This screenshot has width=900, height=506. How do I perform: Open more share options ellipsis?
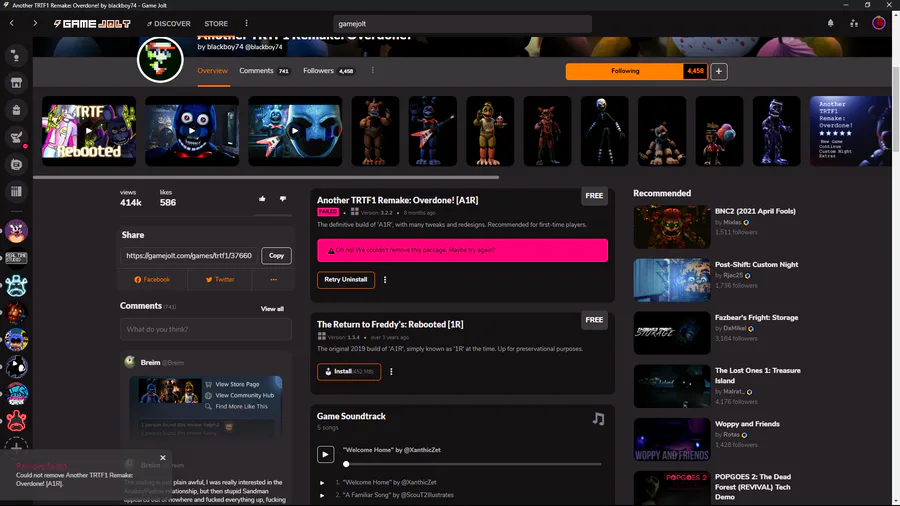[x=274, y=279]
